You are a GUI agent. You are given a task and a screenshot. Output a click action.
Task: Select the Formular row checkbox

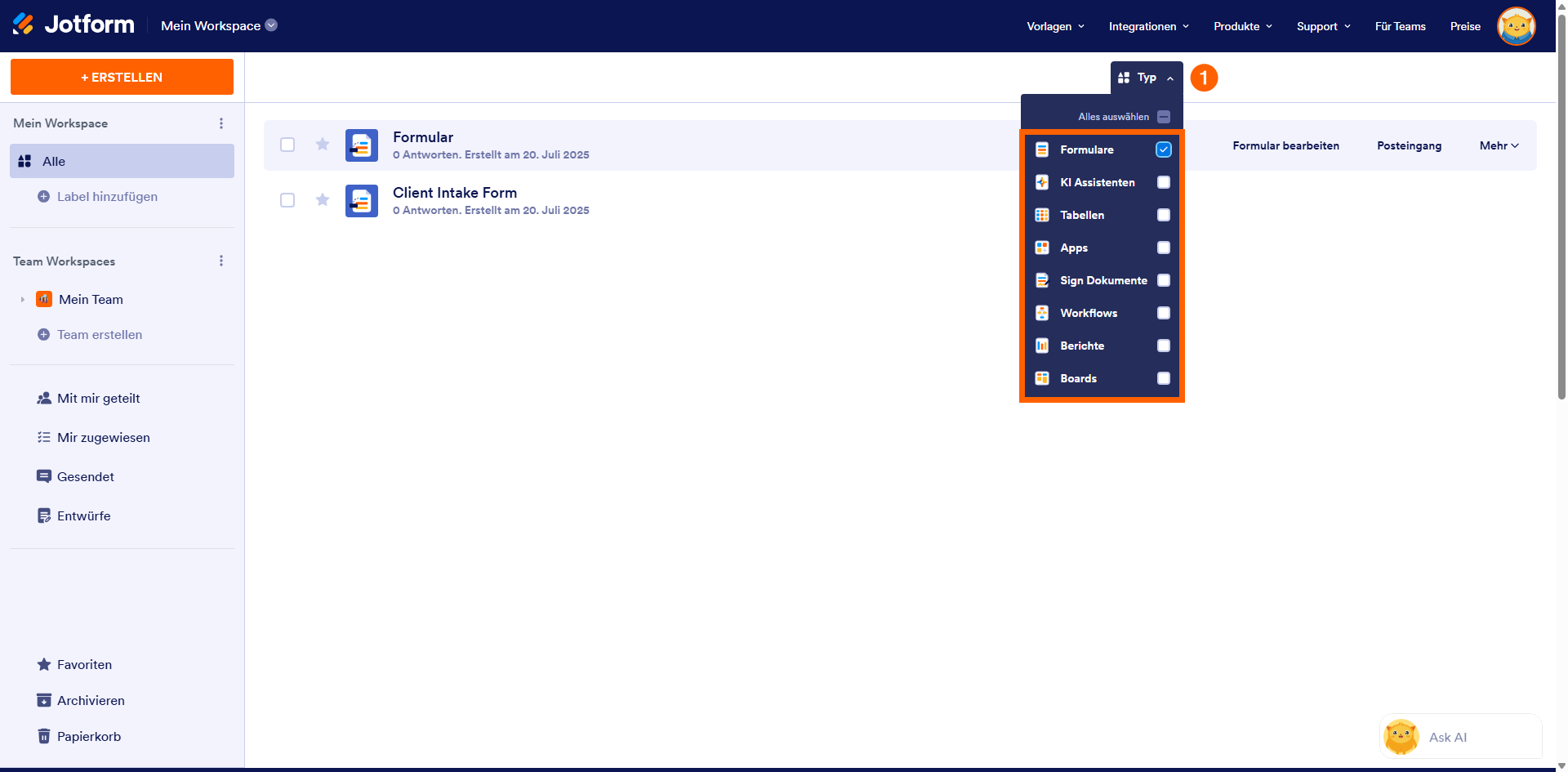click(287, 145)
